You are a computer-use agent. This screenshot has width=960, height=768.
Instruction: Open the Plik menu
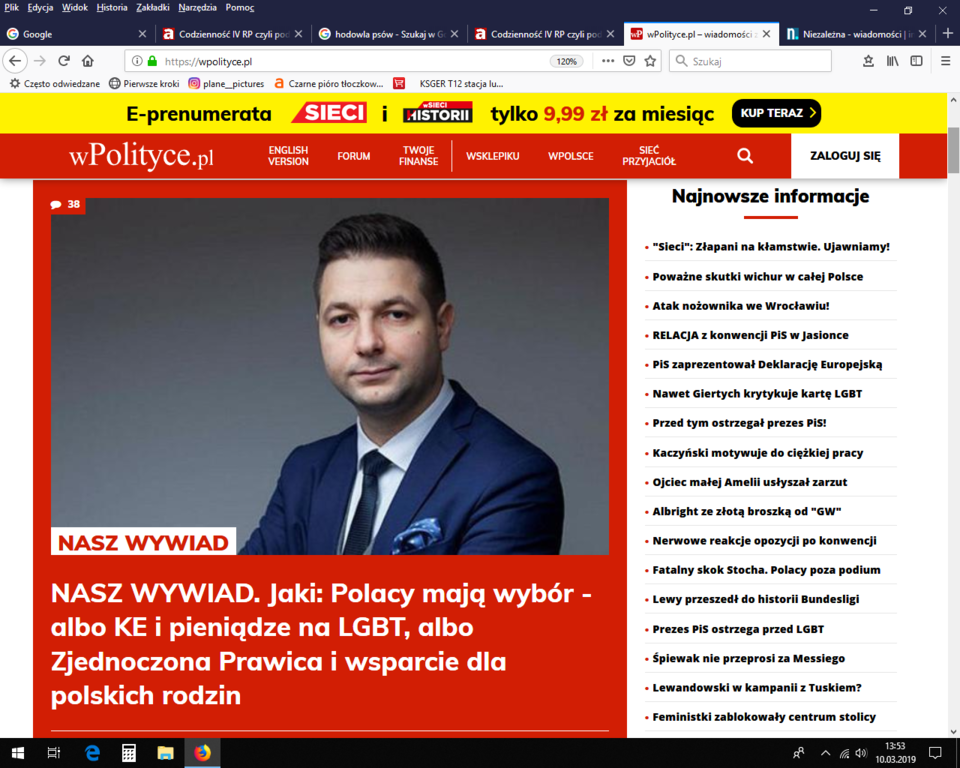click(x=11, y=8)
